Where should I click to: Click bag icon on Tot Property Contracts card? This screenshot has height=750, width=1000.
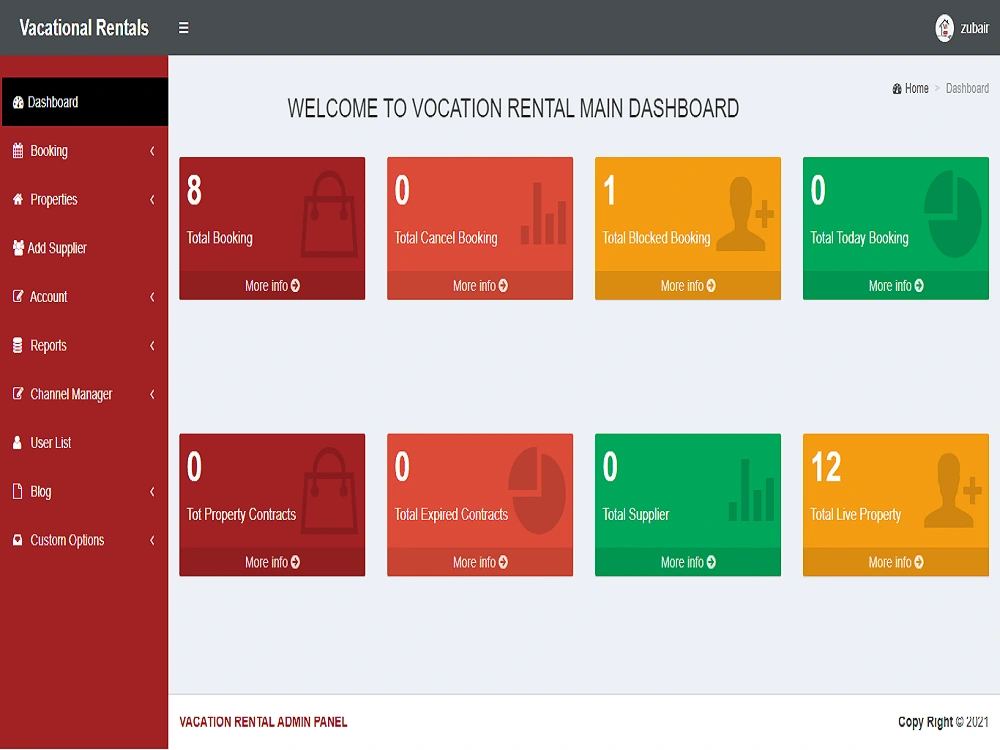click(328, 491)
